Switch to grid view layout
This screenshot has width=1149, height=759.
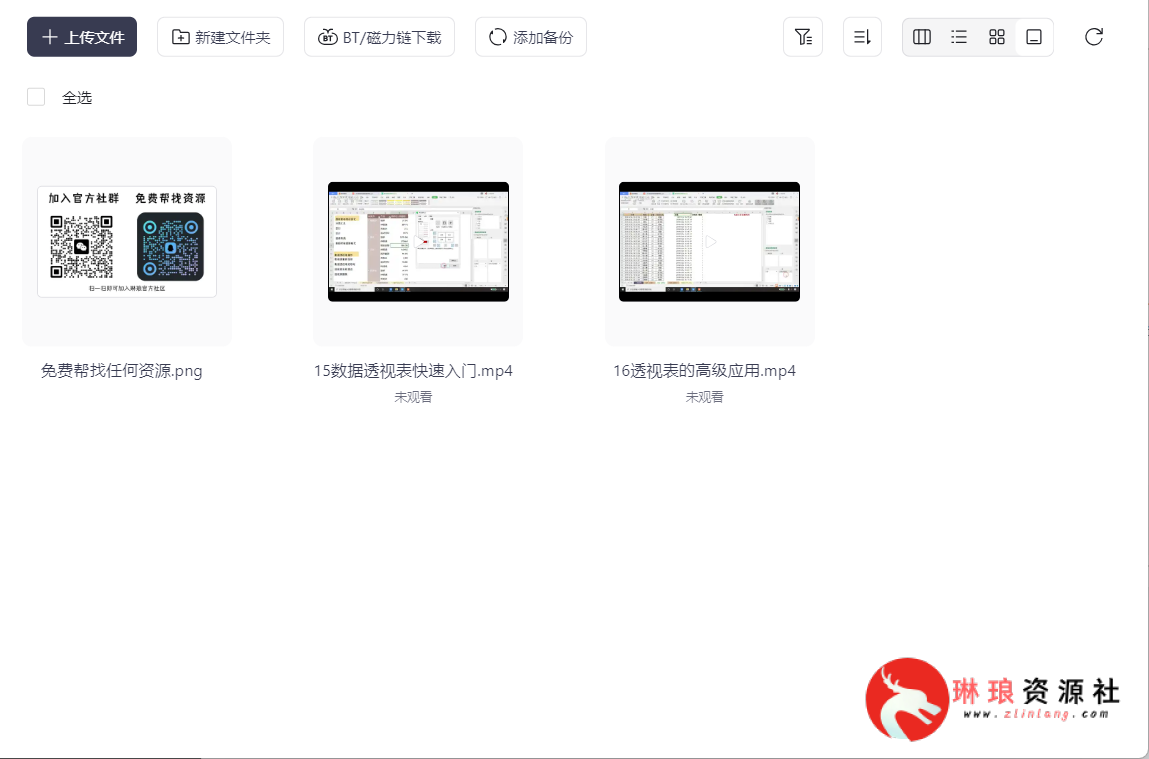(997, 37)
